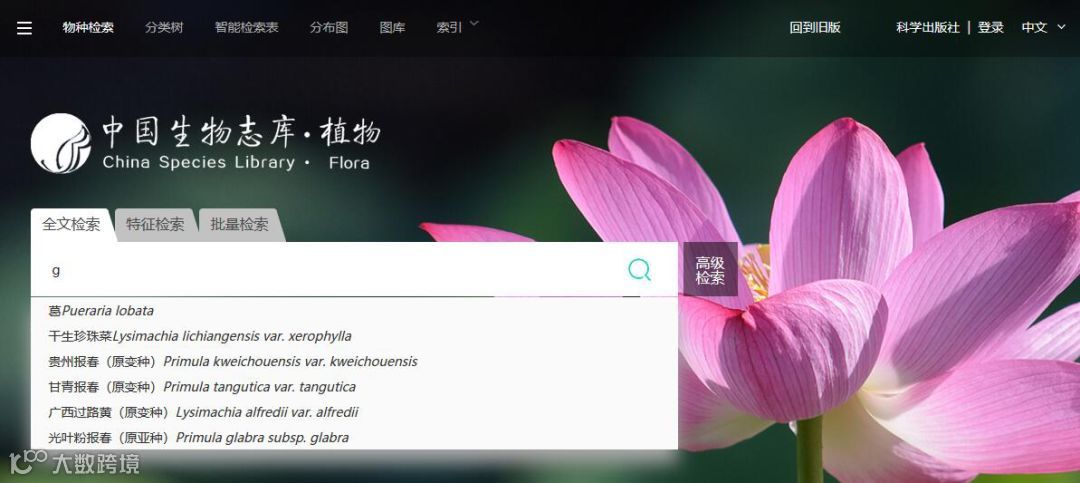Screen dimensions: 1080x483
Task: Click the China Species Library logo
Action: coord(205,143)
